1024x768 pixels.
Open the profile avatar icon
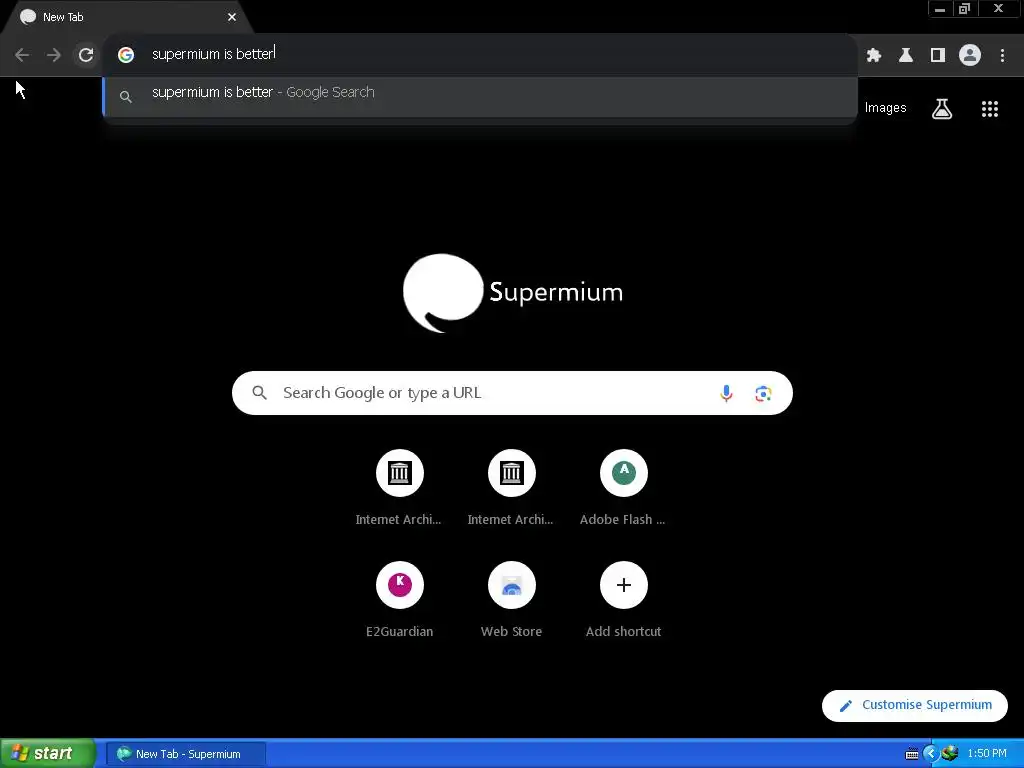[x=970, y=55]
